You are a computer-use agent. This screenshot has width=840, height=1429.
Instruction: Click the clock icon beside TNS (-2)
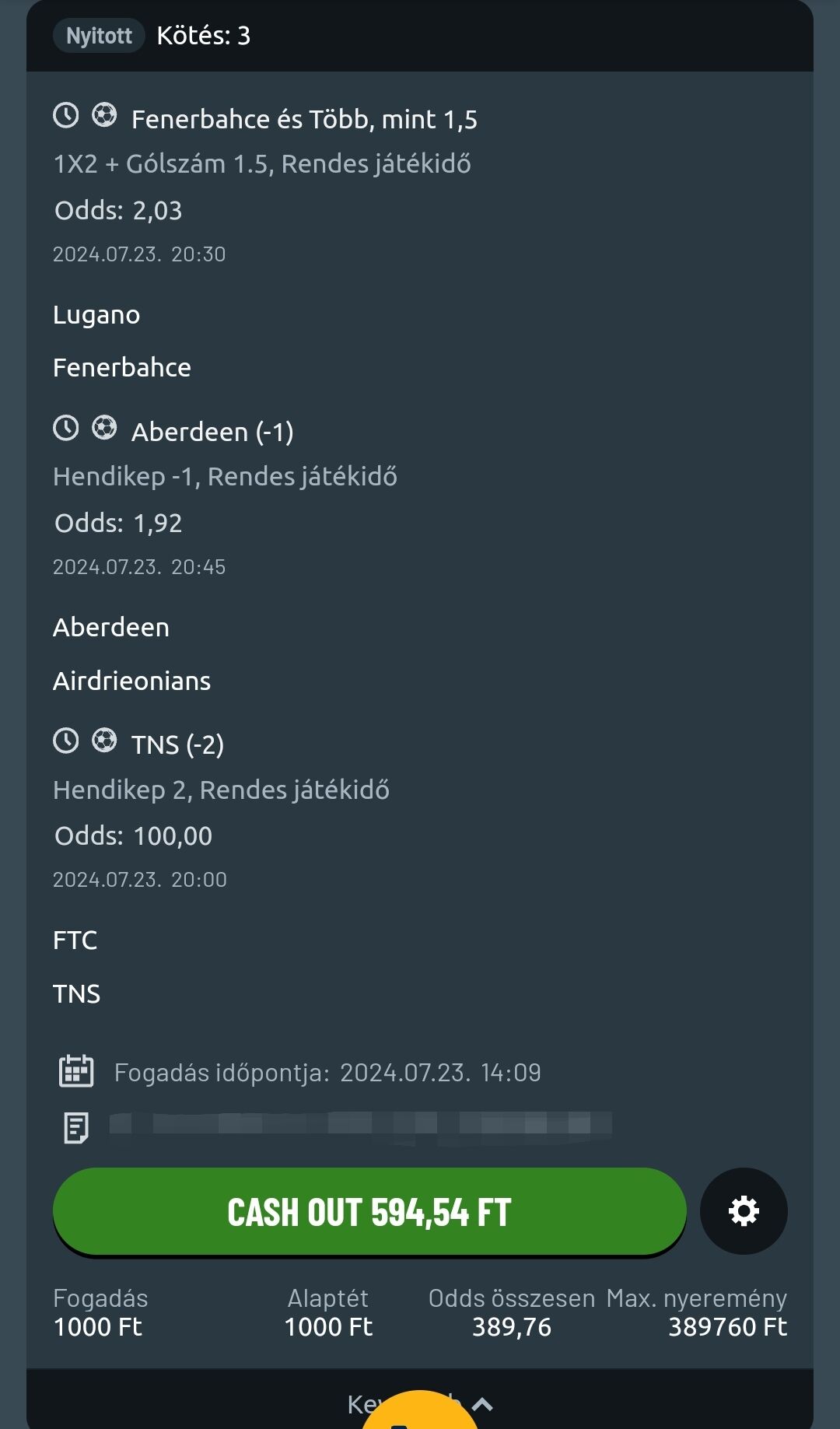(66, 741)
